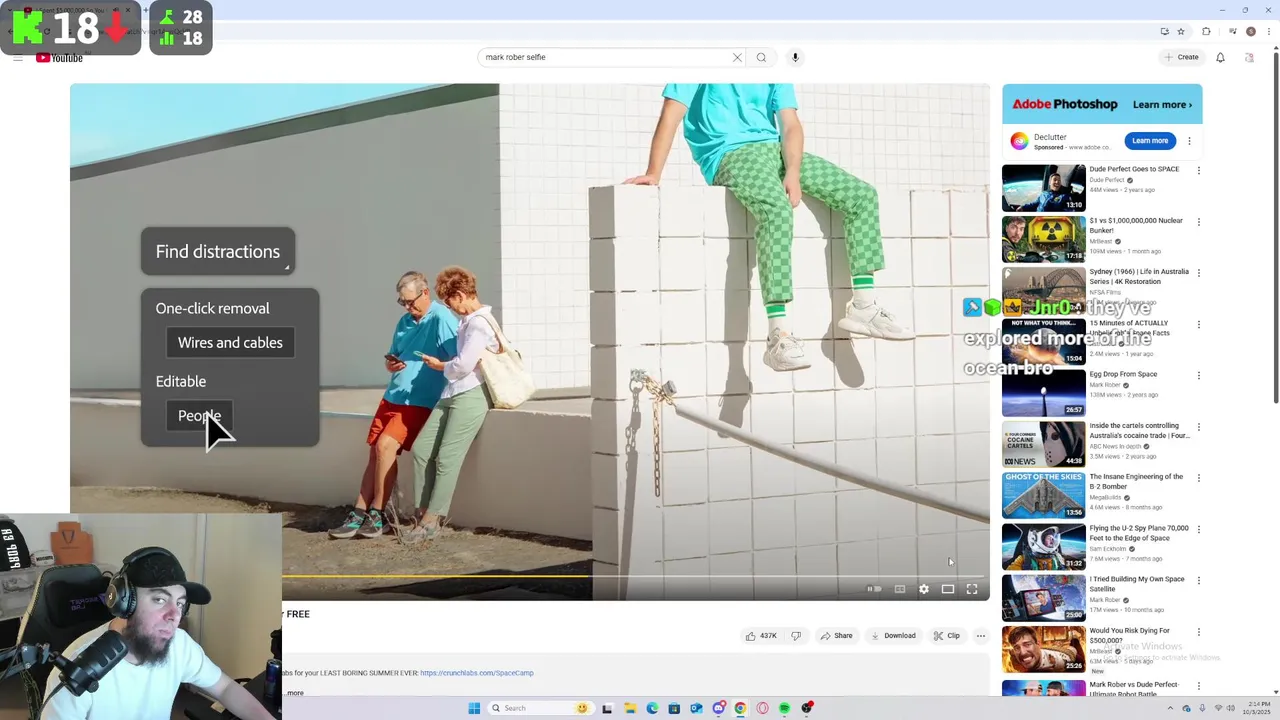Expand the description with ...more
This screenshot has height=720, width=1280.
(x=294, y=693)
